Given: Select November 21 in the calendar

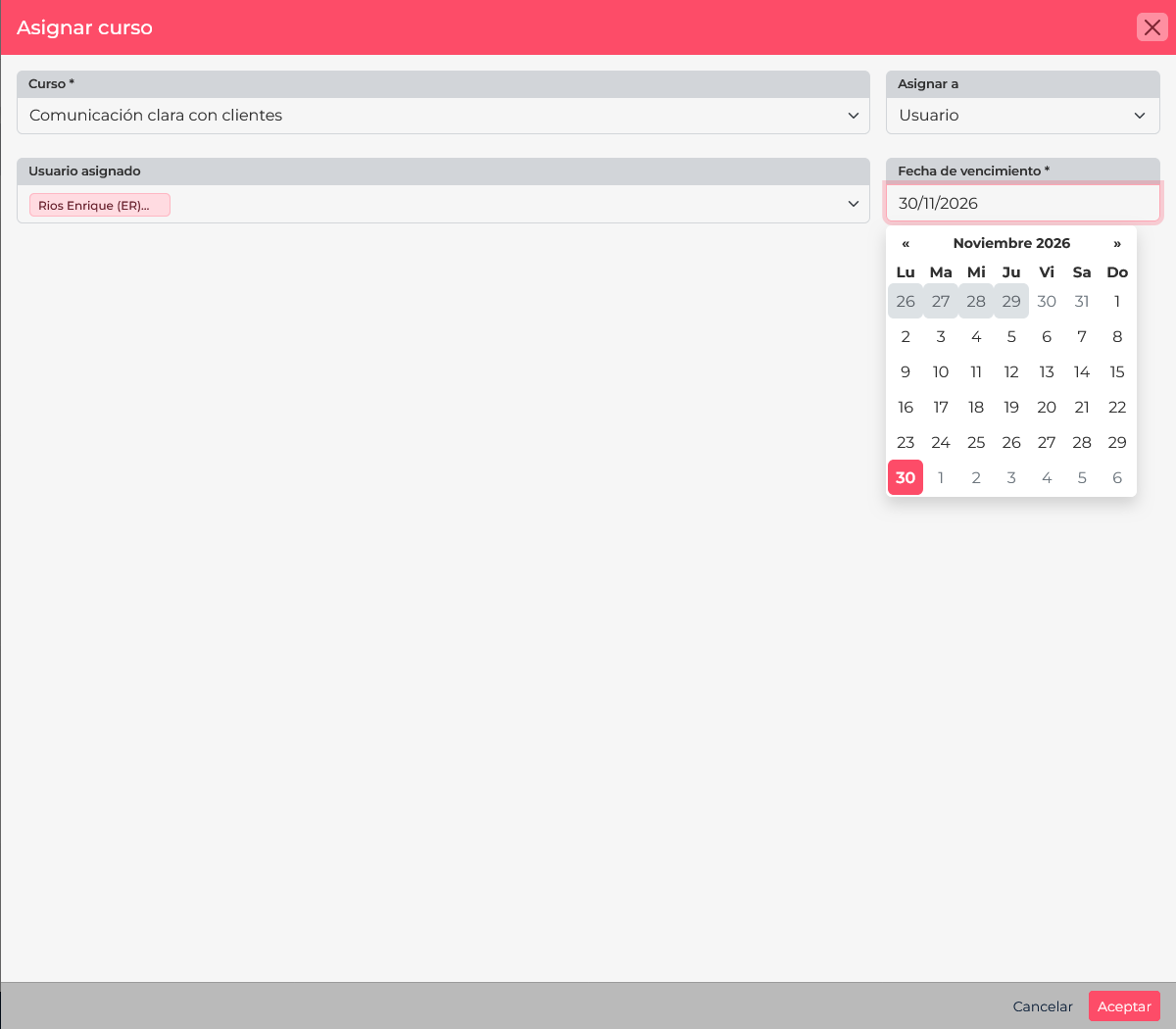Looking at the screenshot, I should pyautogui.click(x=1082, y=408).
